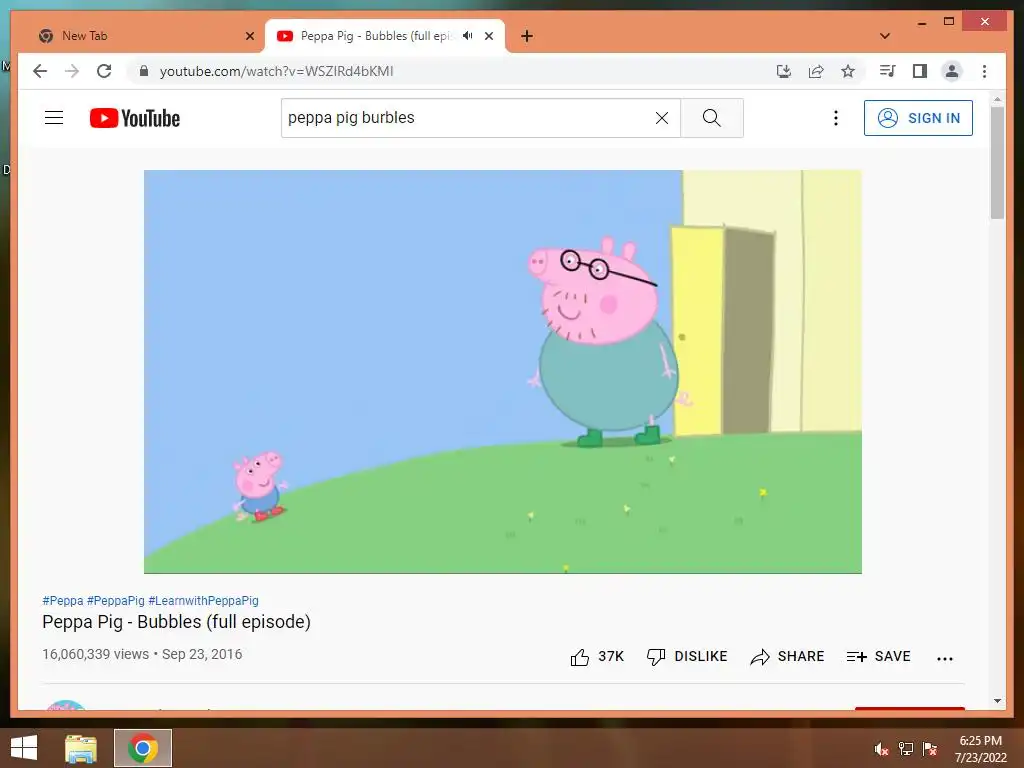Viewport: 1024px width, 768px height.
Task: Open YouTube hamburger guide menu
Action: pos(54,118)
